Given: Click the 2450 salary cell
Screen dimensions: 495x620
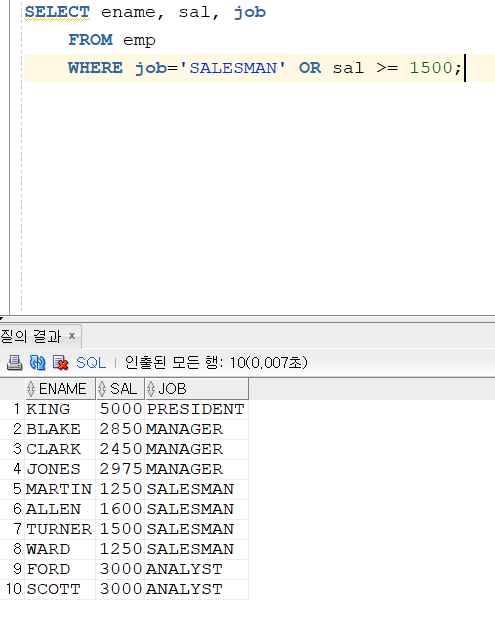Looking at the screenshot, I should [120, 449].
